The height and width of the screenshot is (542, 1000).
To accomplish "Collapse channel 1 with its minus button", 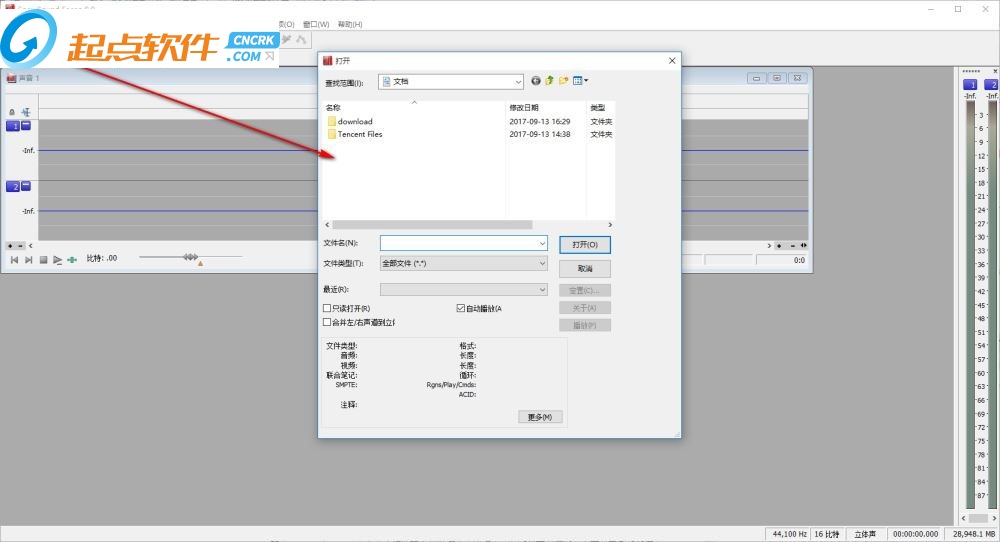I will point(26,126).
